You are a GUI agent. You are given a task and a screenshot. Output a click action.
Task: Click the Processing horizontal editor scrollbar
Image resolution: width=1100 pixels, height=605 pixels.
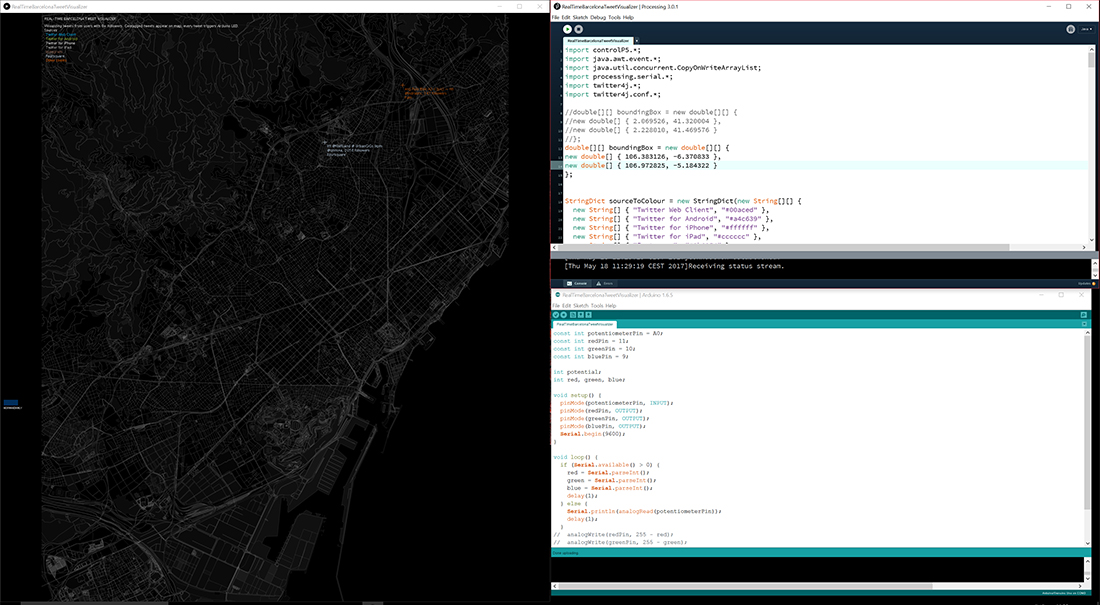(x=782, y=247)
